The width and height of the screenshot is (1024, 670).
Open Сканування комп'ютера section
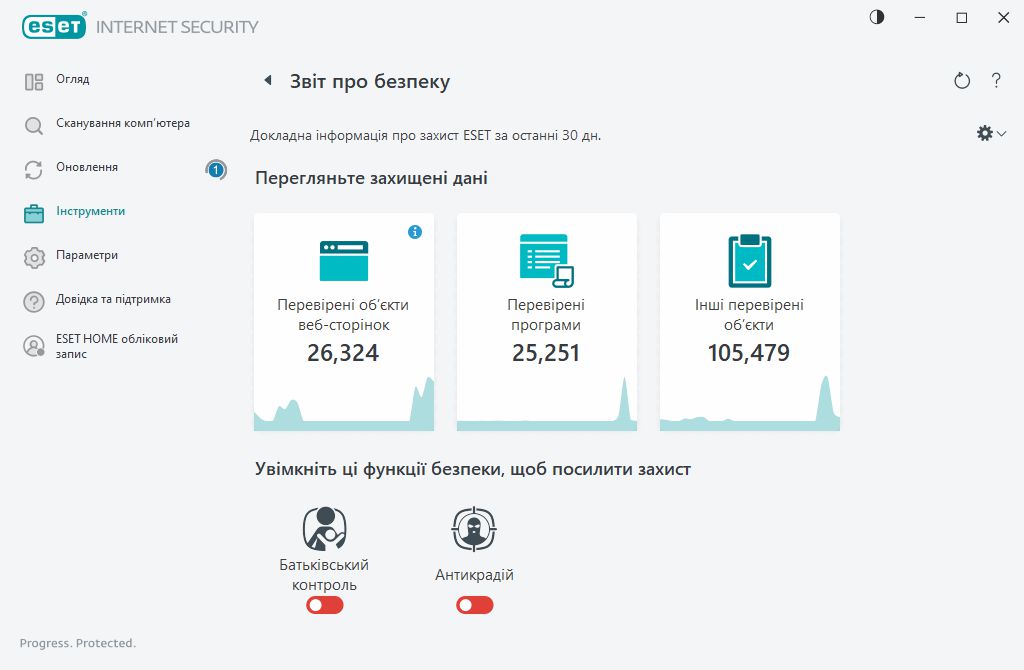123,123
